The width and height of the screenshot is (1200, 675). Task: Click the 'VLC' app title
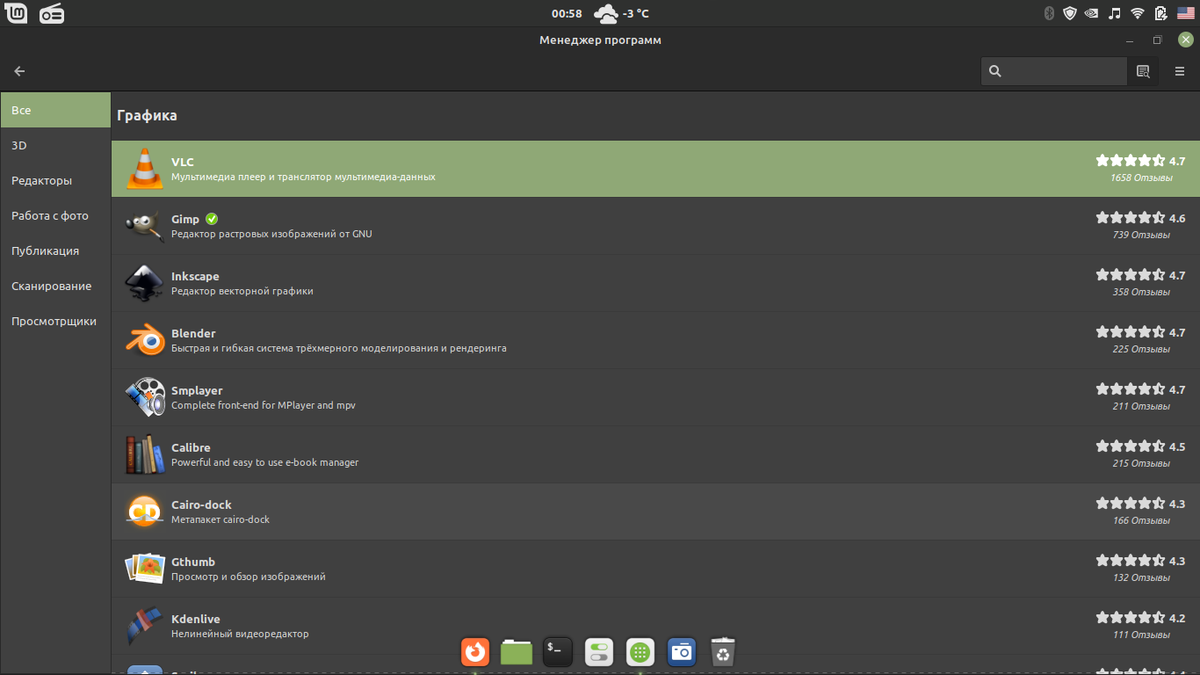[x=182, y=162]
